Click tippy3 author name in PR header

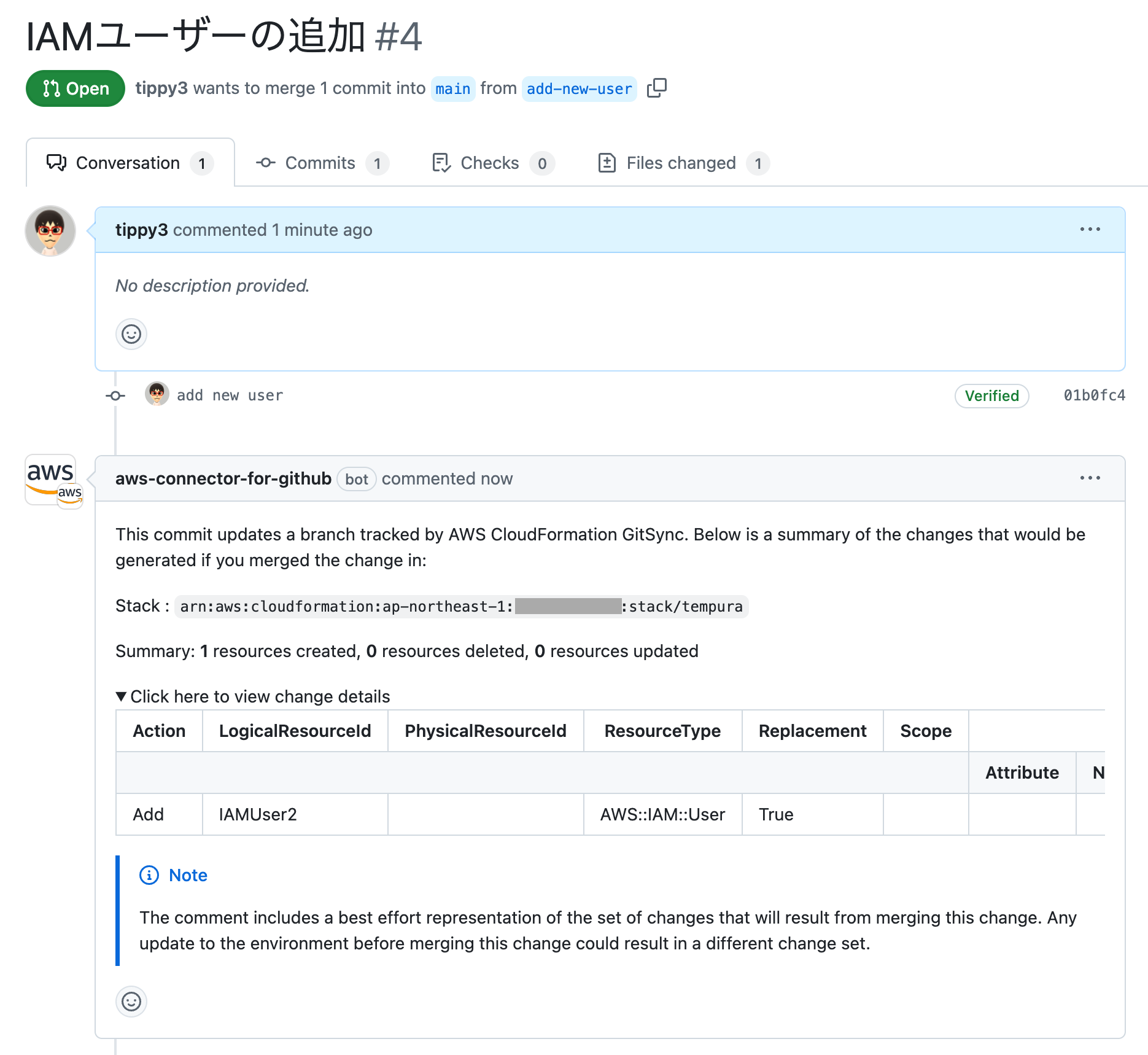point(161,88)
